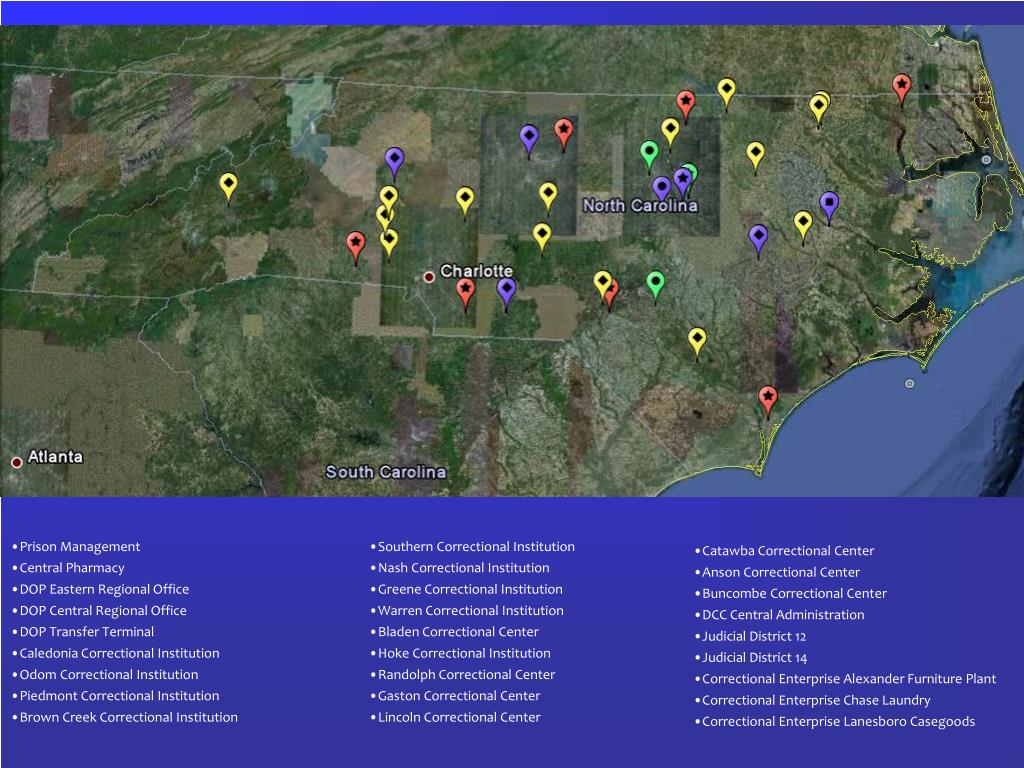Click the small circle marker in northeastern sound
This screenshot has width=1024, height=768.
click(985, 159)
